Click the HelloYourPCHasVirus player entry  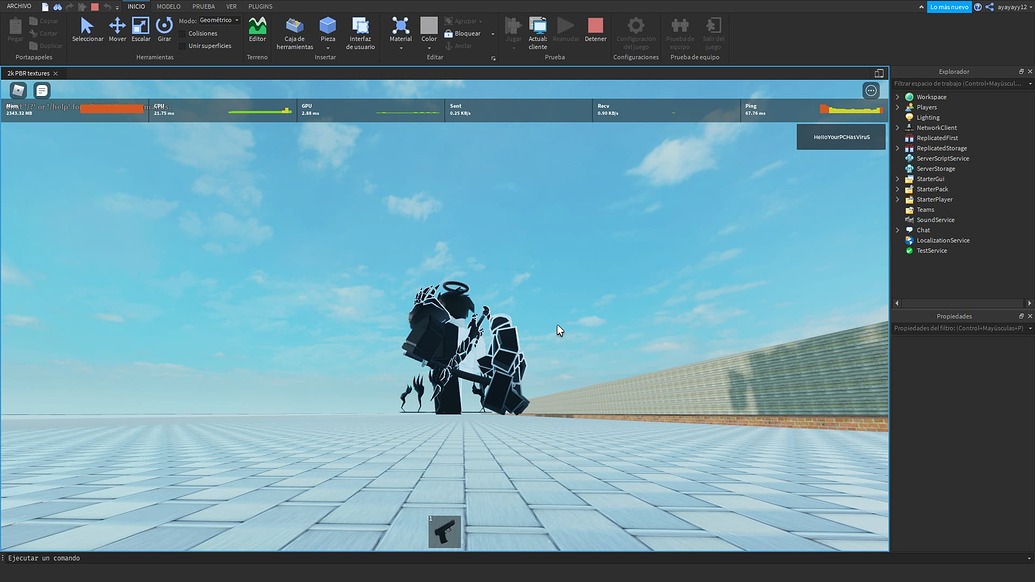coord(841,137)
